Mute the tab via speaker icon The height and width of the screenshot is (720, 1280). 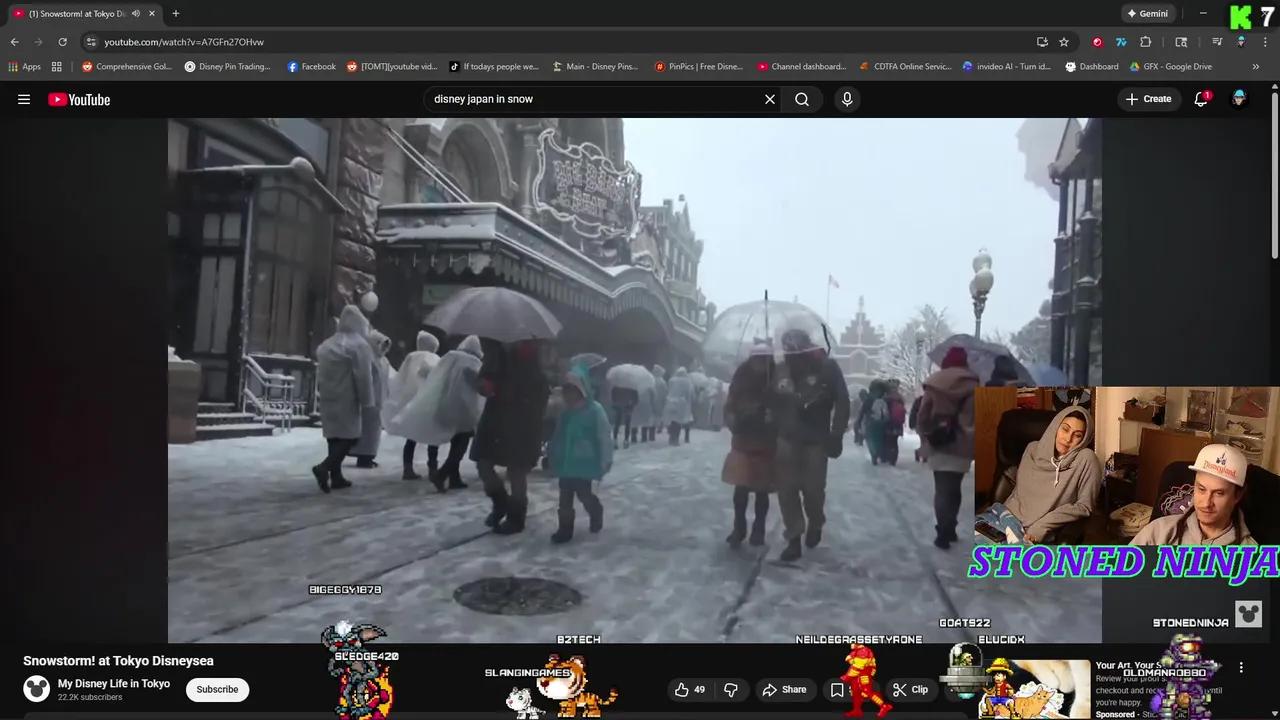pos(136,14)
